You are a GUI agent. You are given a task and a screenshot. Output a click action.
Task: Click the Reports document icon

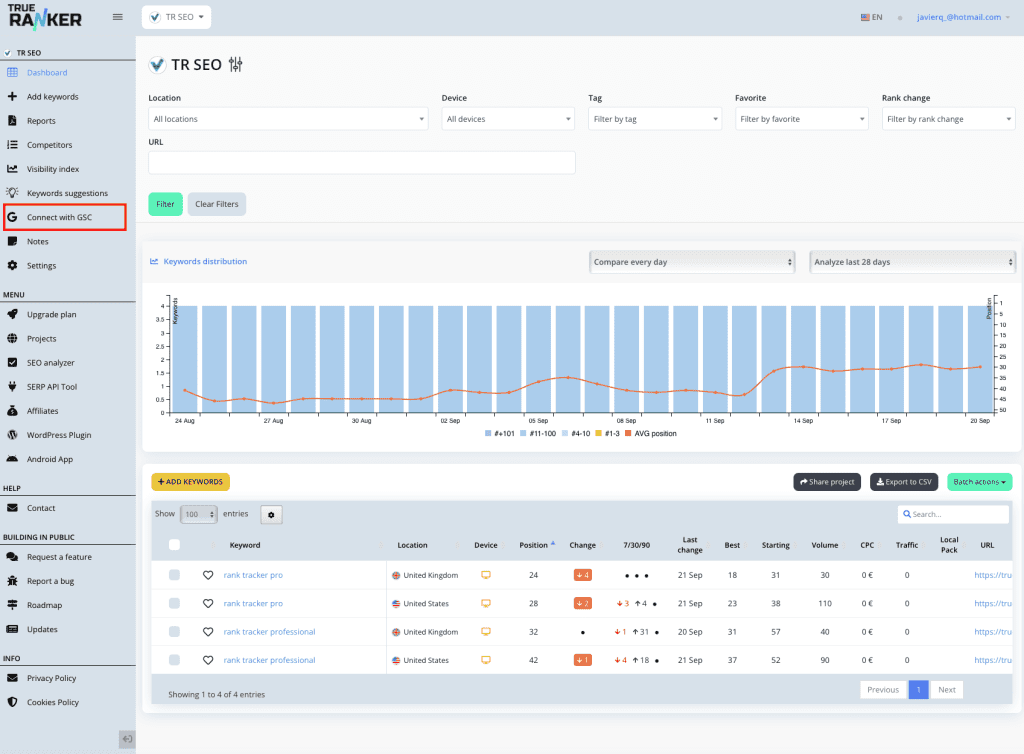point(12,121)
